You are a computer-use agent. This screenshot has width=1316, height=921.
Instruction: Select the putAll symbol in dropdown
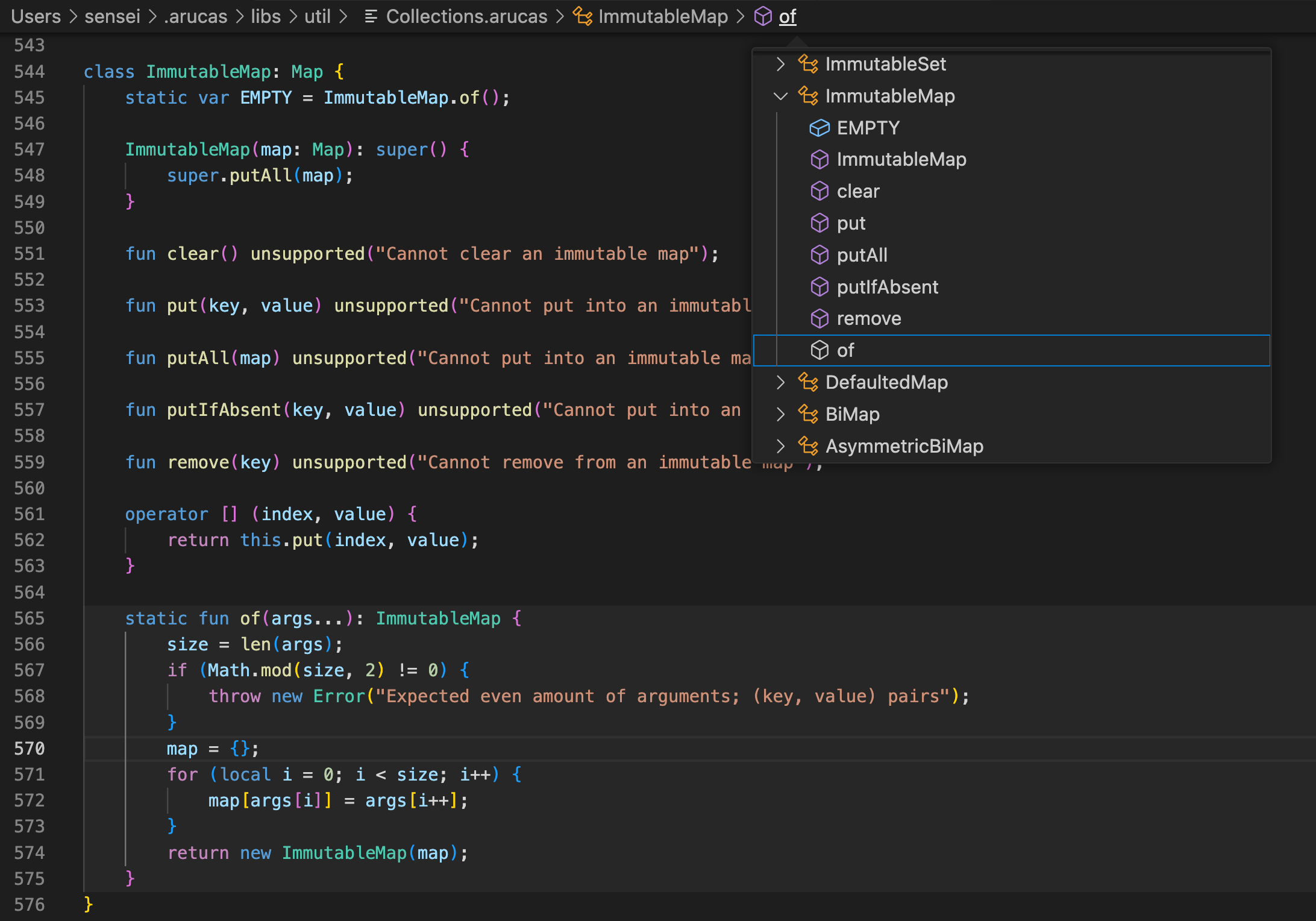(x=862, y=255)
